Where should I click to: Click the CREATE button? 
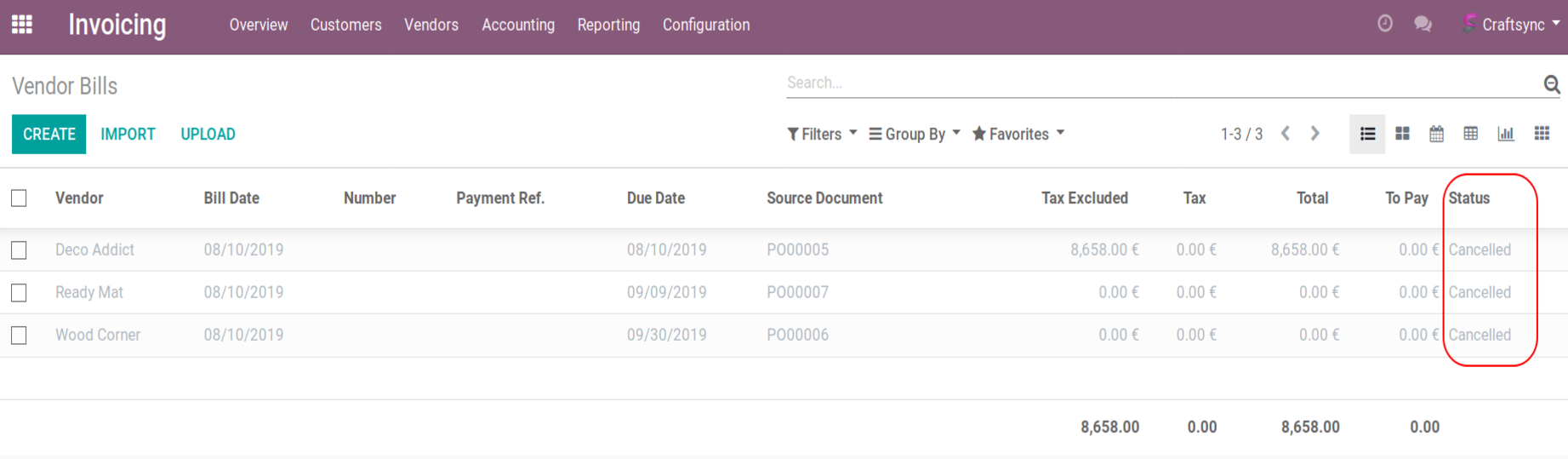48,134
